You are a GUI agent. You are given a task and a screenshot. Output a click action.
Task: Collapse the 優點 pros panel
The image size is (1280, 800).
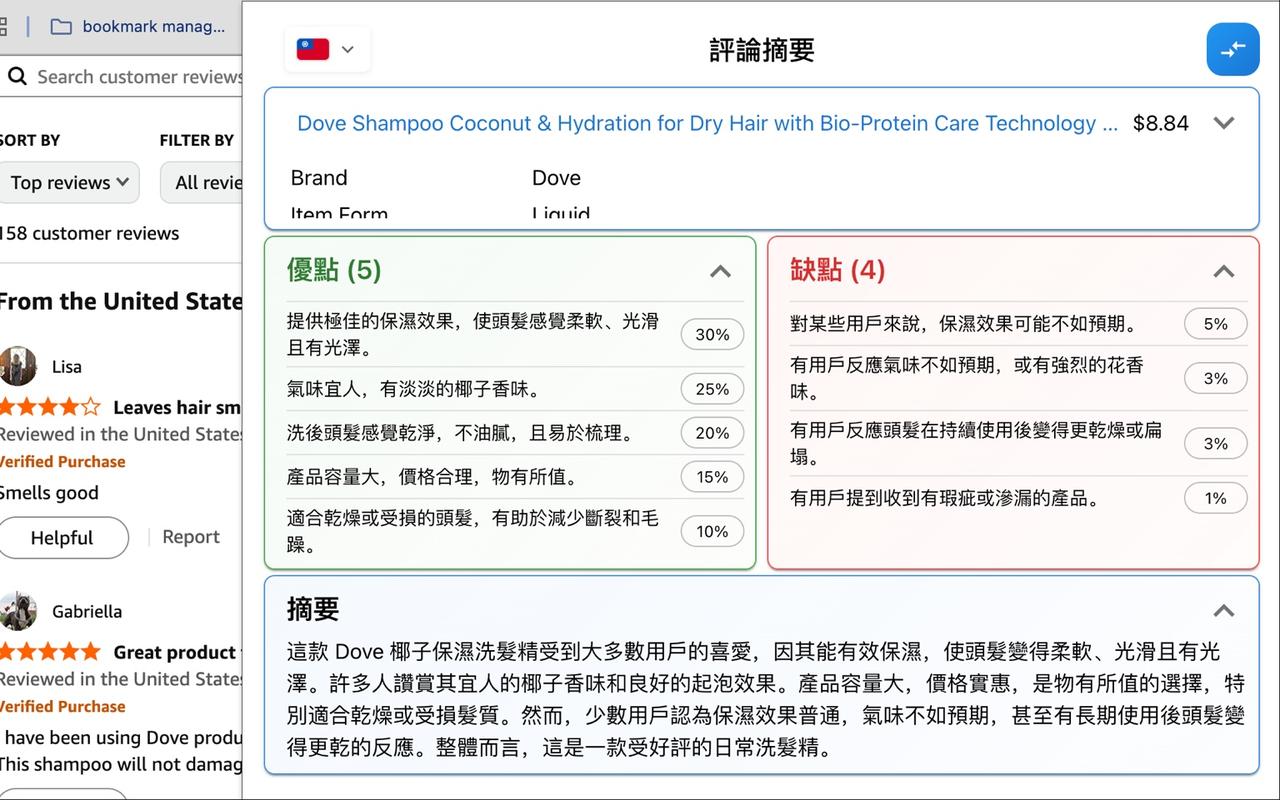click(x=720, y=271)
